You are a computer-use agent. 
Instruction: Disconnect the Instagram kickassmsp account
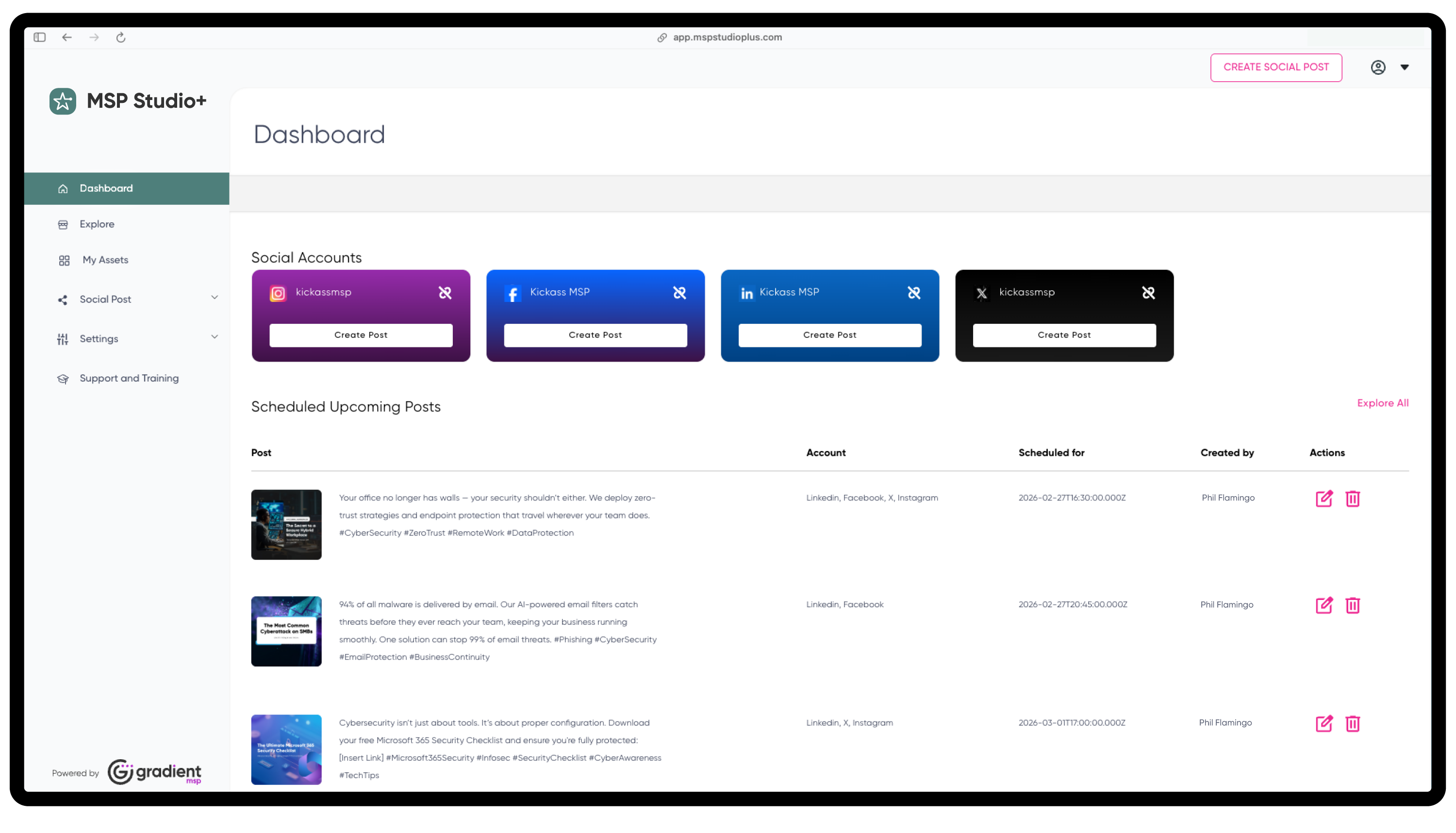tap(446, 292)
